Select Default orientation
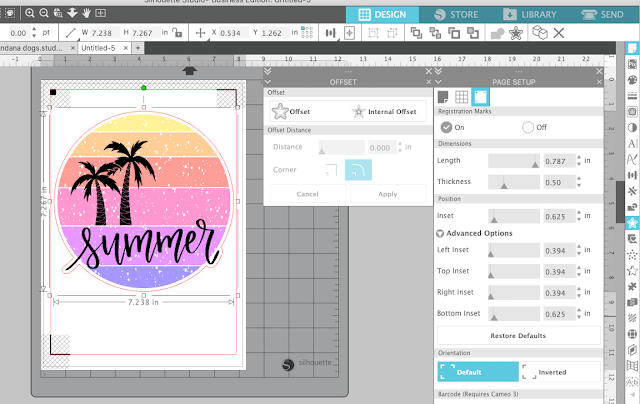 (478, 372)
